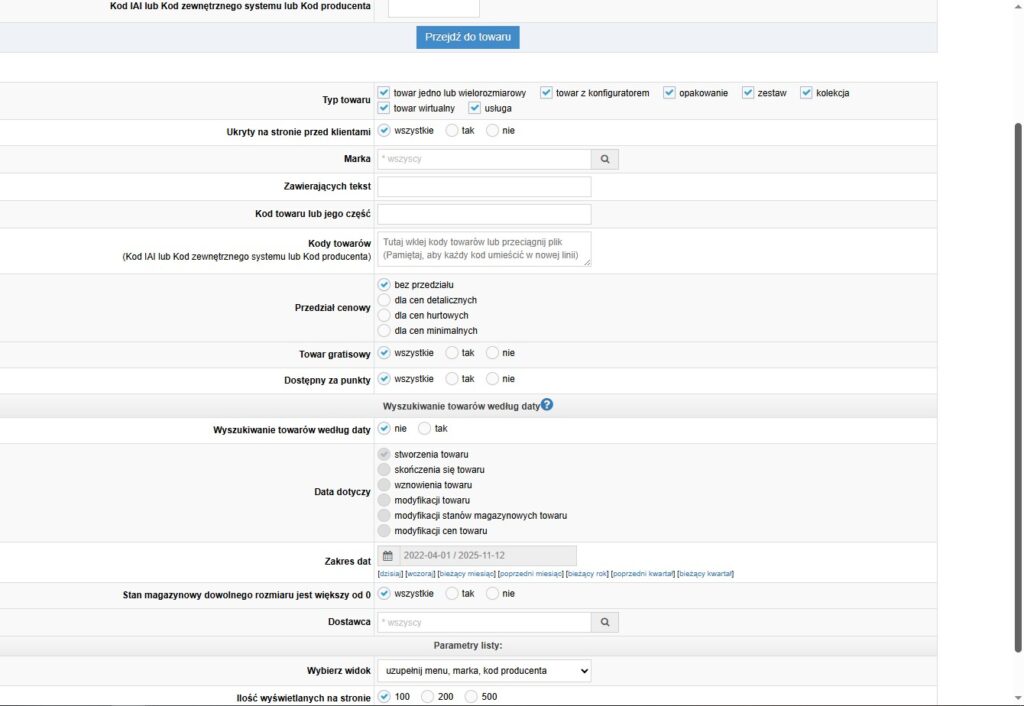
Task: Choose 'tak' for Towar gratisowy
Action: point(452,352)
